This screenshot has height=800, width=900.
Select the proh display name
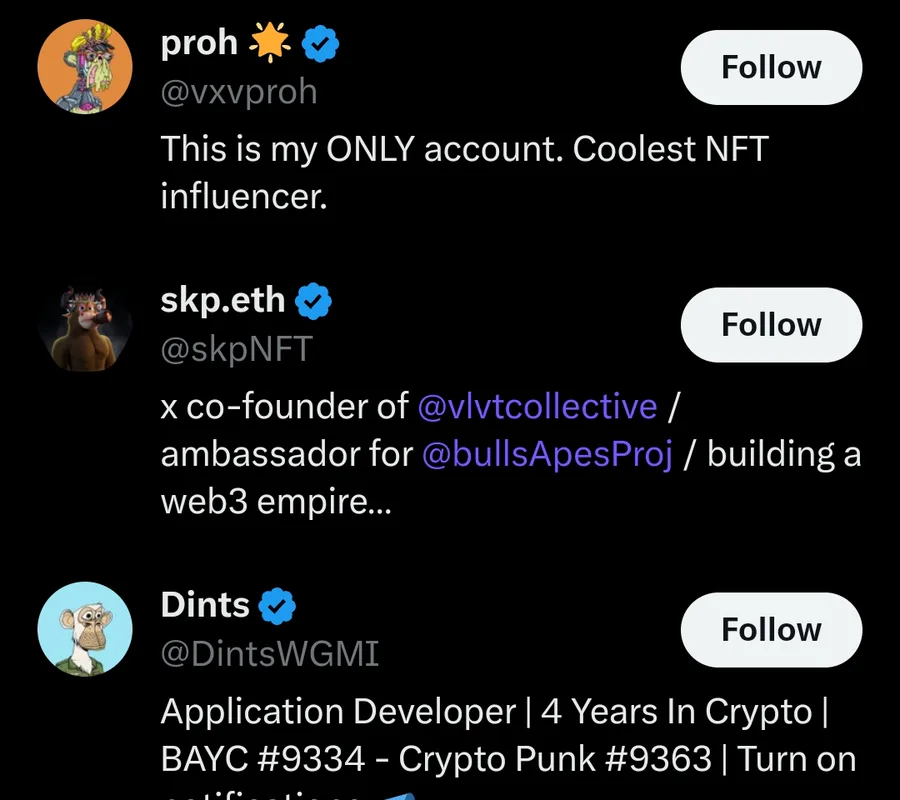pos(200,43)
